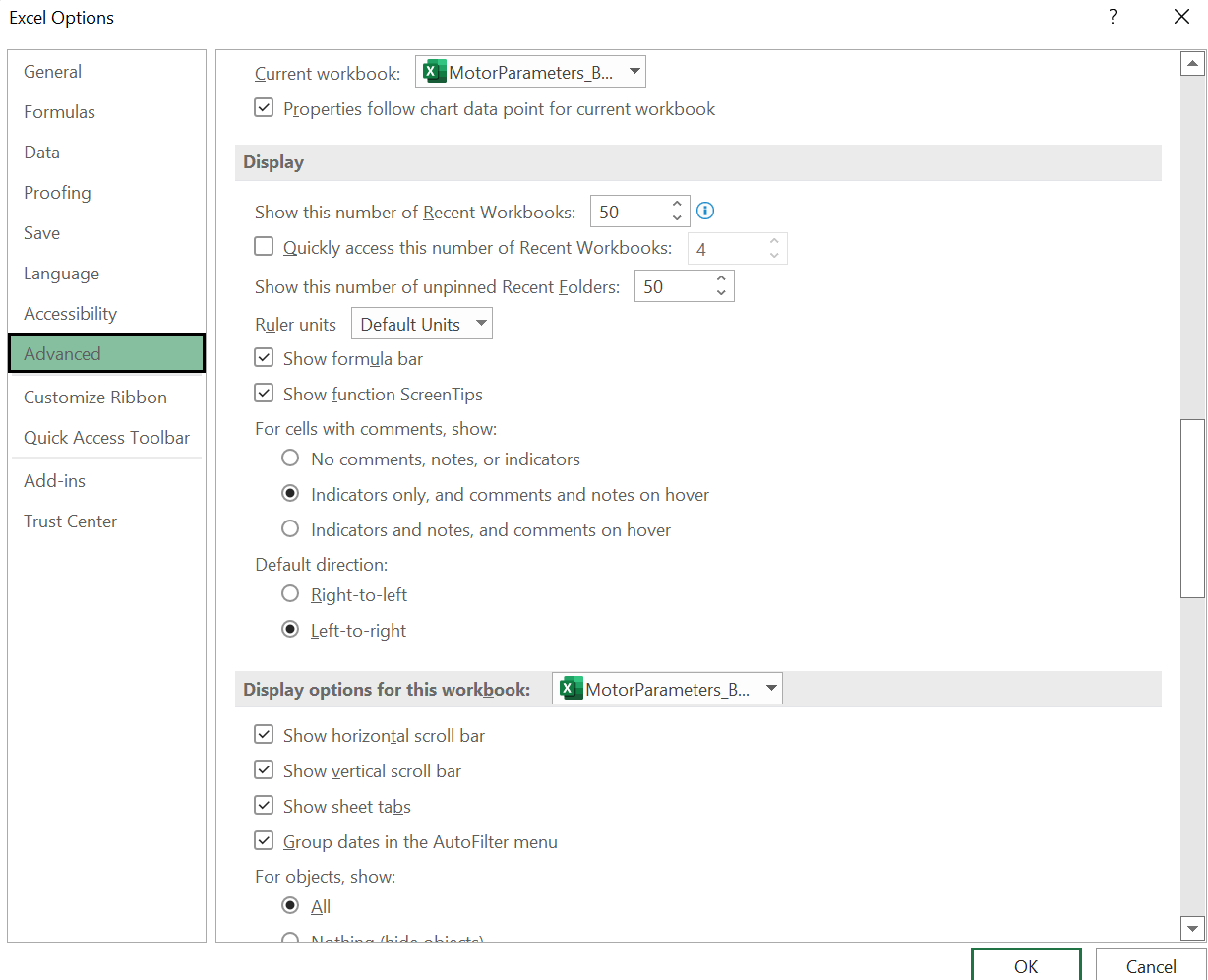1208x980 pixels.
Task: Enable Quickly access Recent Workbooks checkbox
Action: (x=264, y=247)
